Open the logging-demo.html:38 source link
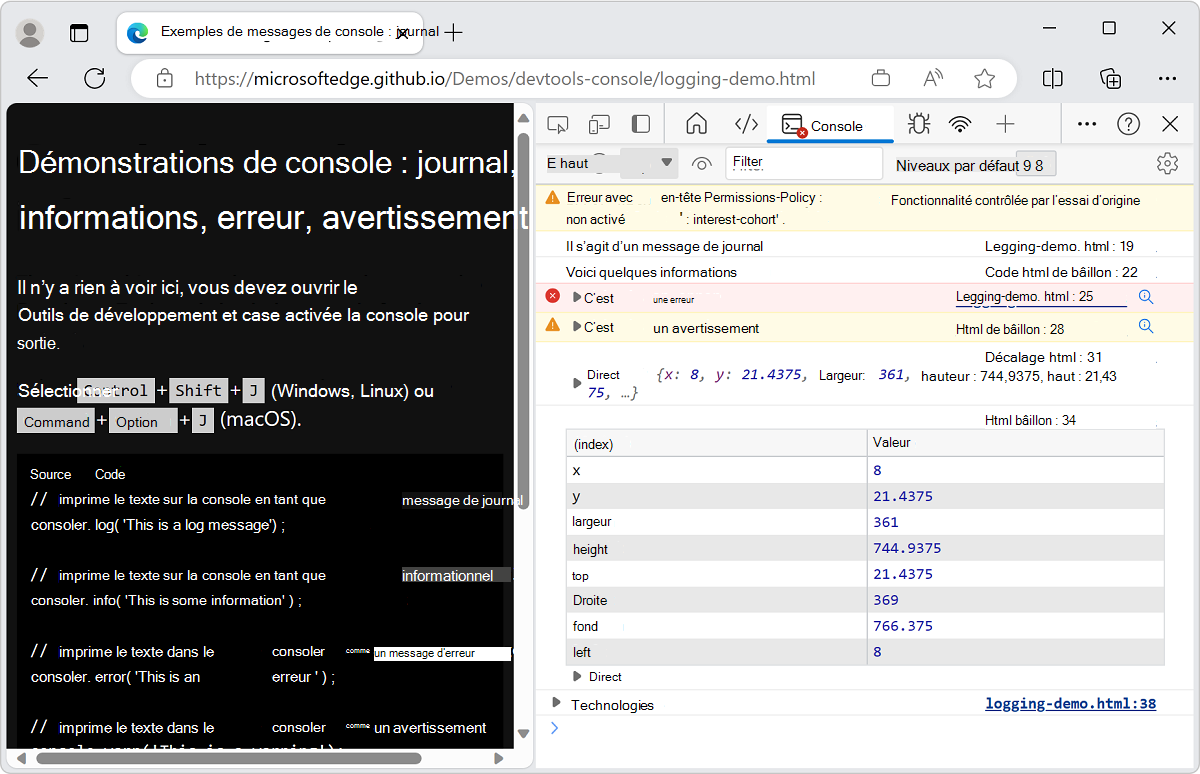The image size is (1200, 774). (1070, 703)
